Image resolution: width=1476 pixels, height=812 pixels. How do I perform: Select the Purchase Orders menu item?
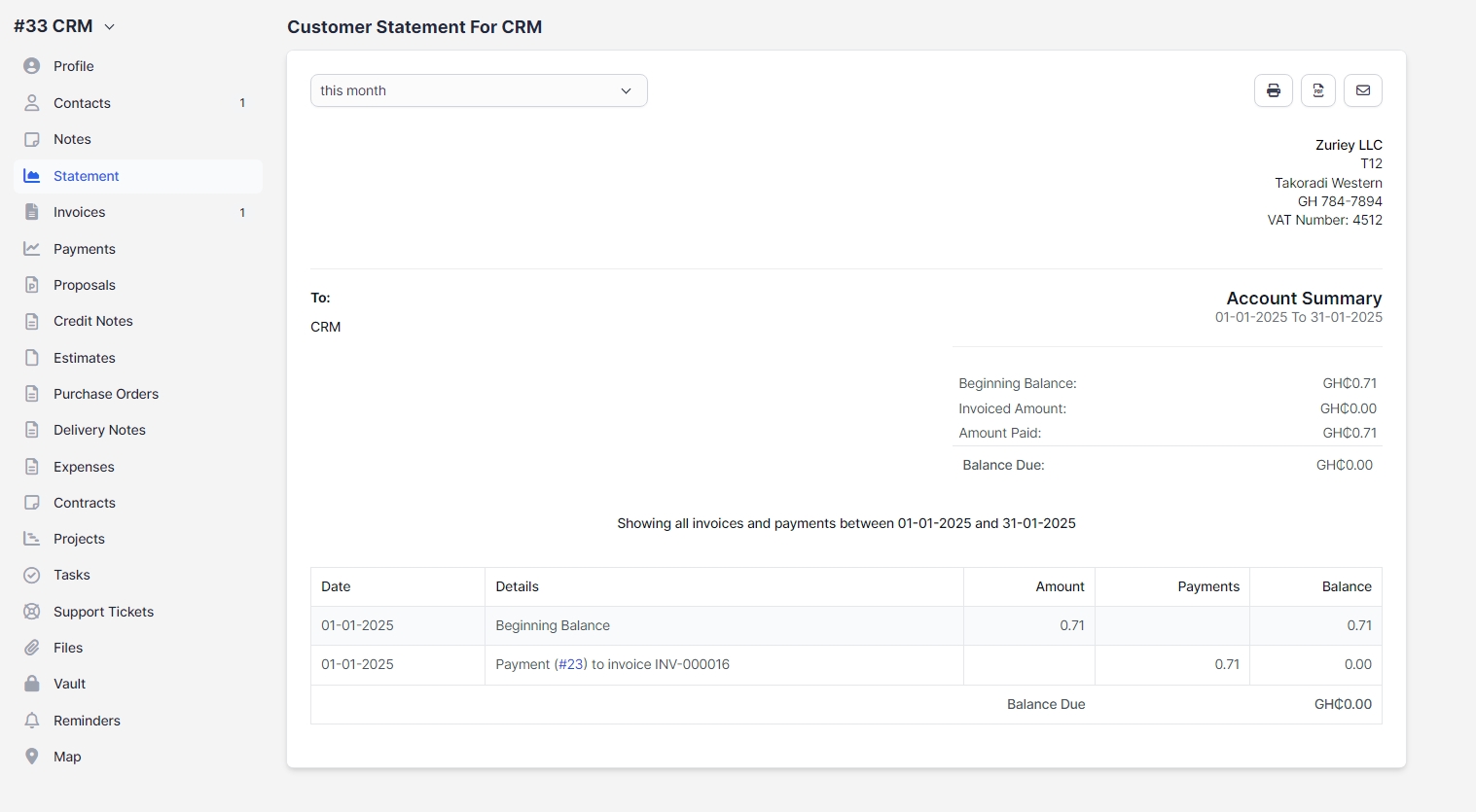pyautogui.click(x=105, y=394)
